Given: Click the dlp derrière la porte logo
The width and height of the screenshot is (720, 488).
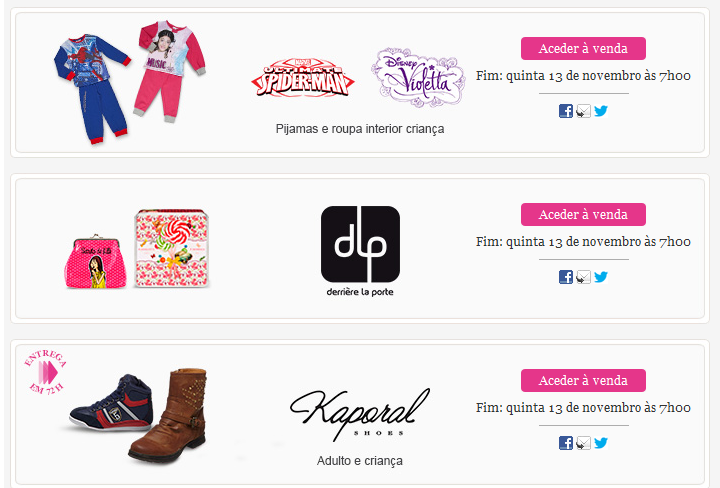Looking at the screenshot, I should [x=360, y=251].
